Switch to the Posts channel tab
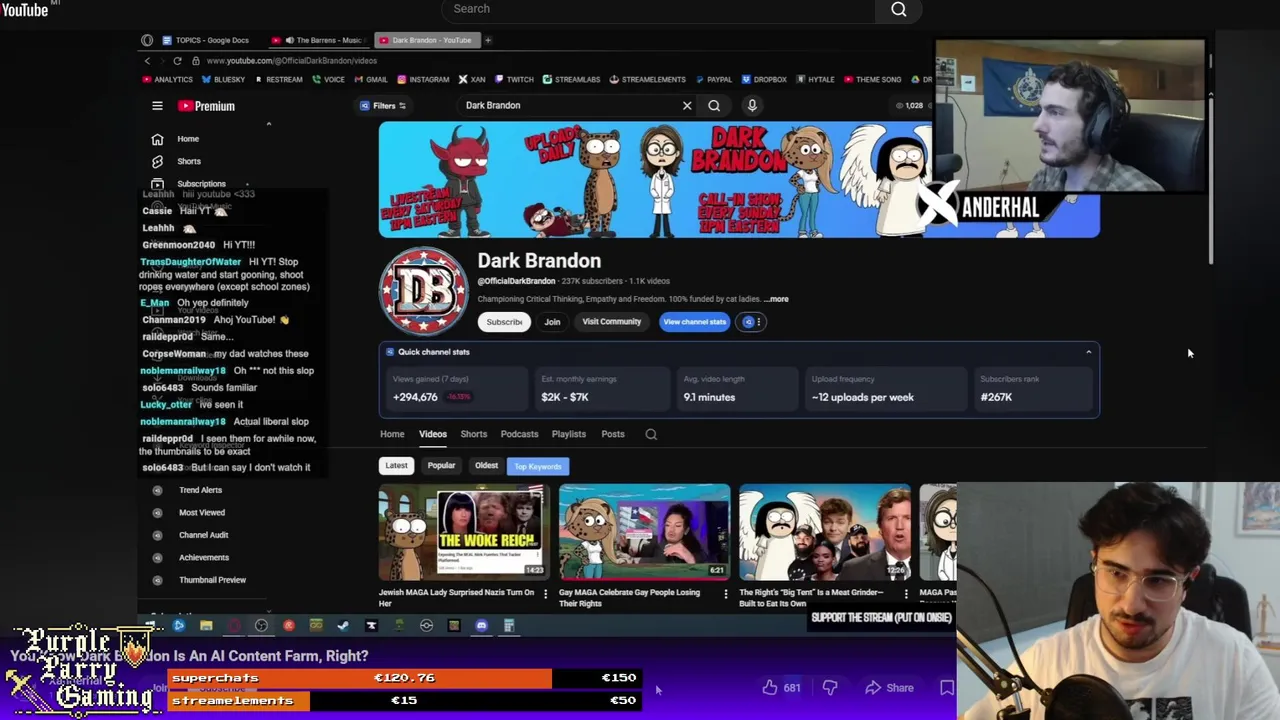This screenshot has height=720, width=1280. point(613,434)
